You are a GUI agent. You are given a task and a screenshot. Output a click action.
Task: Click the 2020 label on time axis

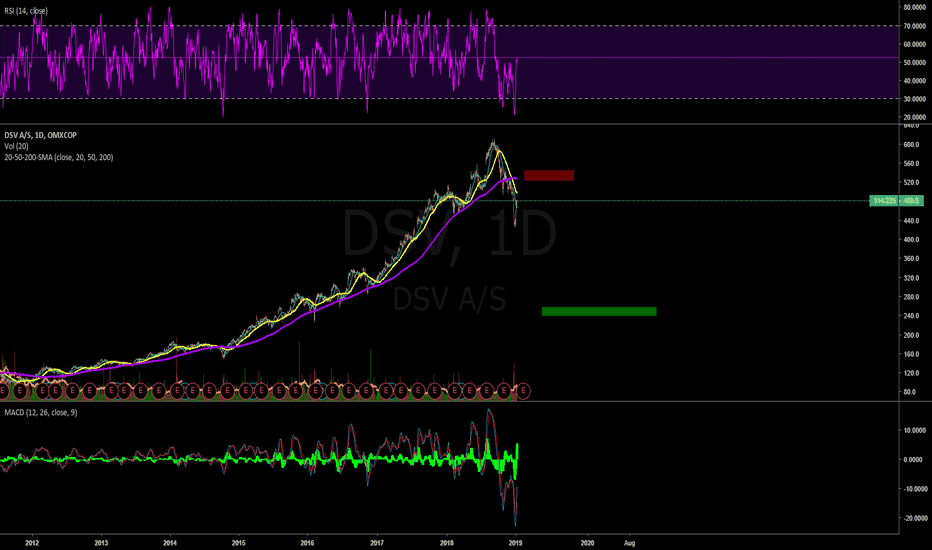(x=587, y=543)
